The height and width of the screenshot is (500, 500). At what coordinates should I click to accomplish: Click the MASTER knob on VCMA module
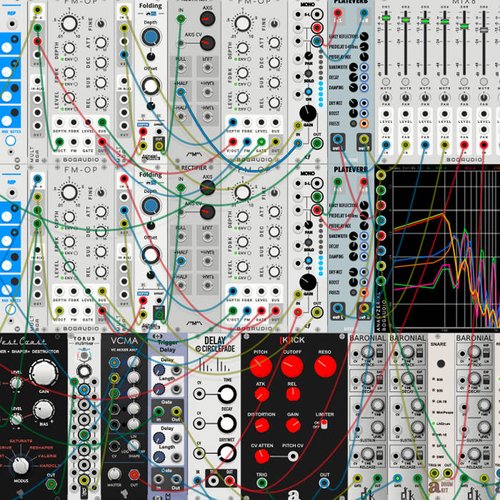pyautogui.click(x=114, y=474)
